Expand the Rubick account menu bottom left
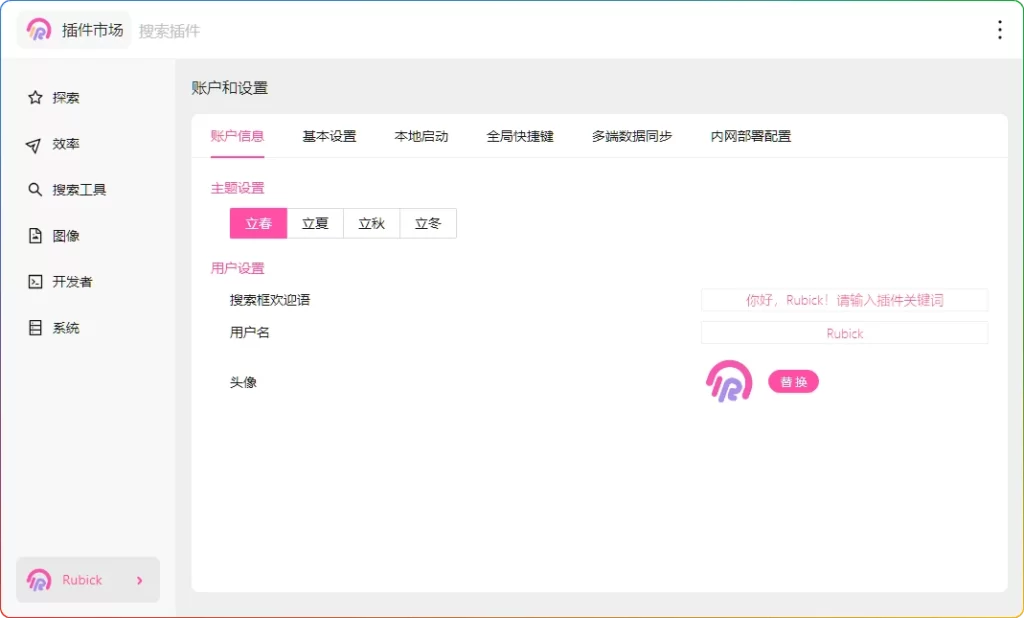This screenshot has width=1024, height=618. (88, 579)
